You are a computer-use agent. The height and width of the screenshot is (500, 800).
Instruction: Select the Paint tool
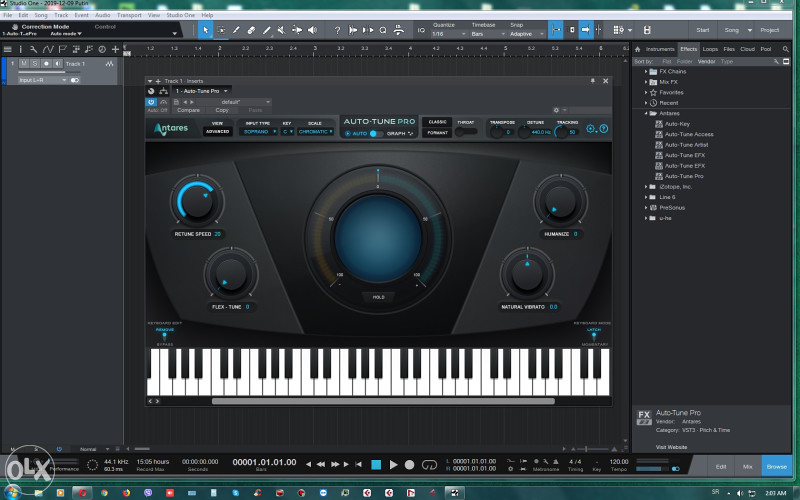point(266,30)
